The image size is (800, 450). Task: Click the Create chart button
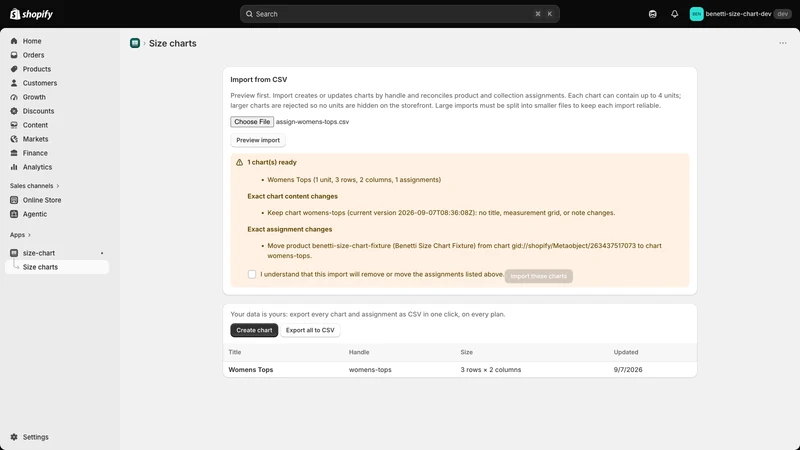254,330
